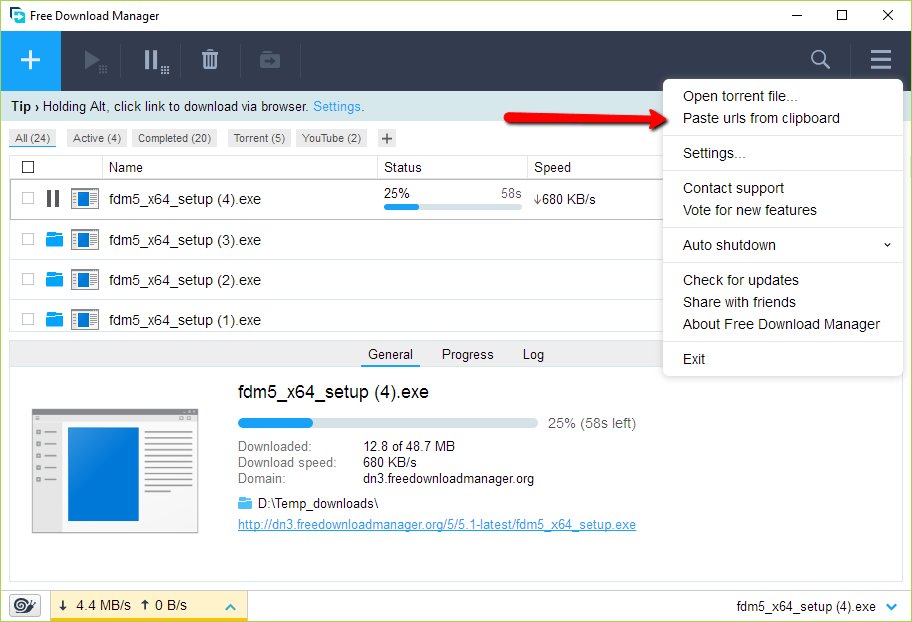
Task: Check the box for fdm5_x64_setup (4).exe
Action: pyautogui.click(x=28, y=198)
